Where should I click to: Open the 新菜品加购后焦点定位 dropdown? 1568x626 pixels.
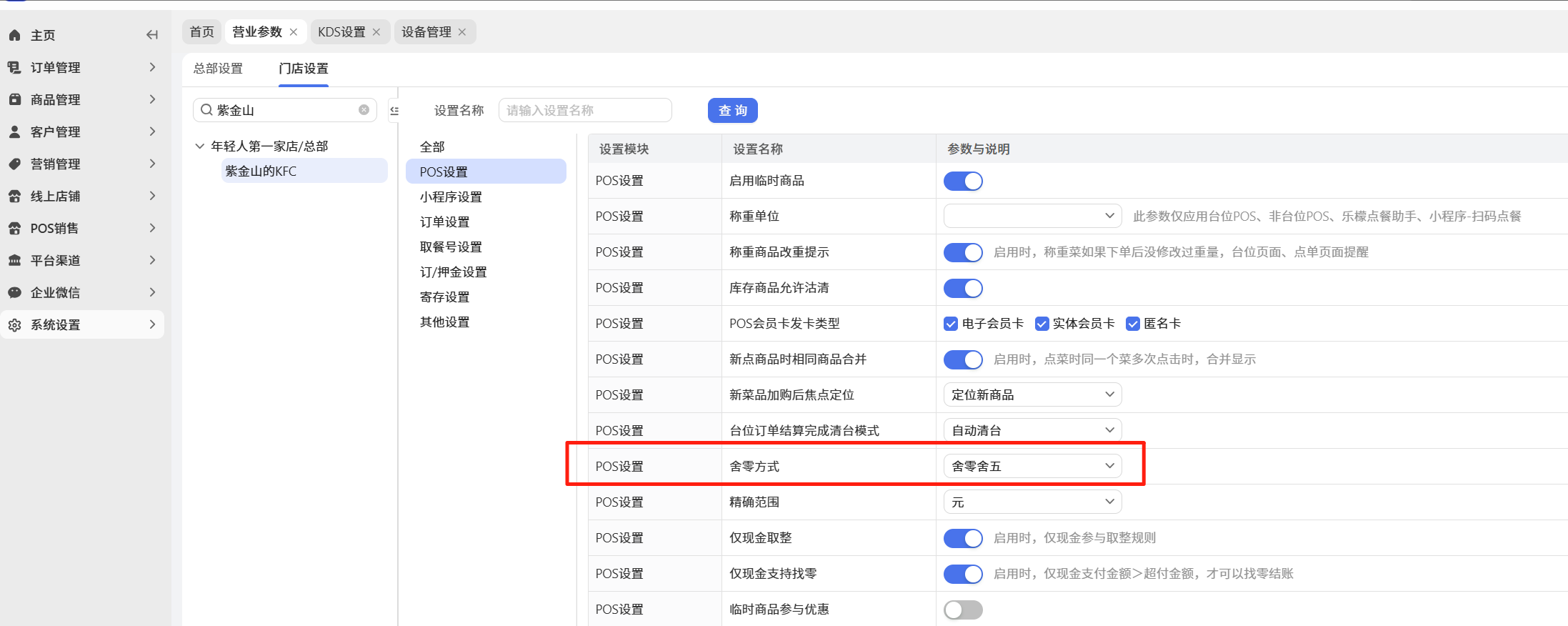coord(1032,394)
